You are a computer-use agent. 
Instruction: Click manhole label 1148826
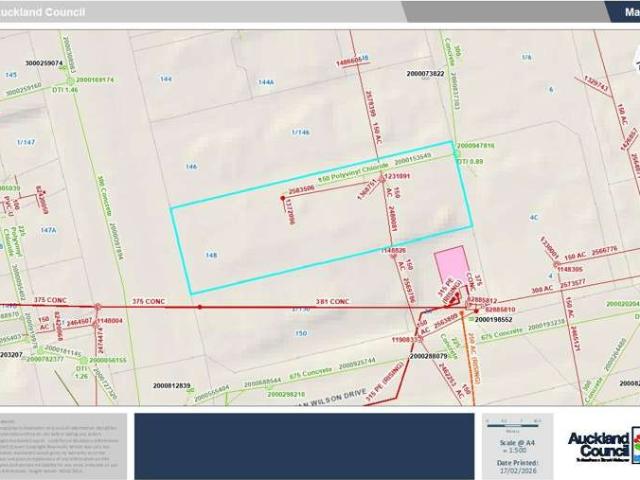pyautogui.click(x=393, y=250)
